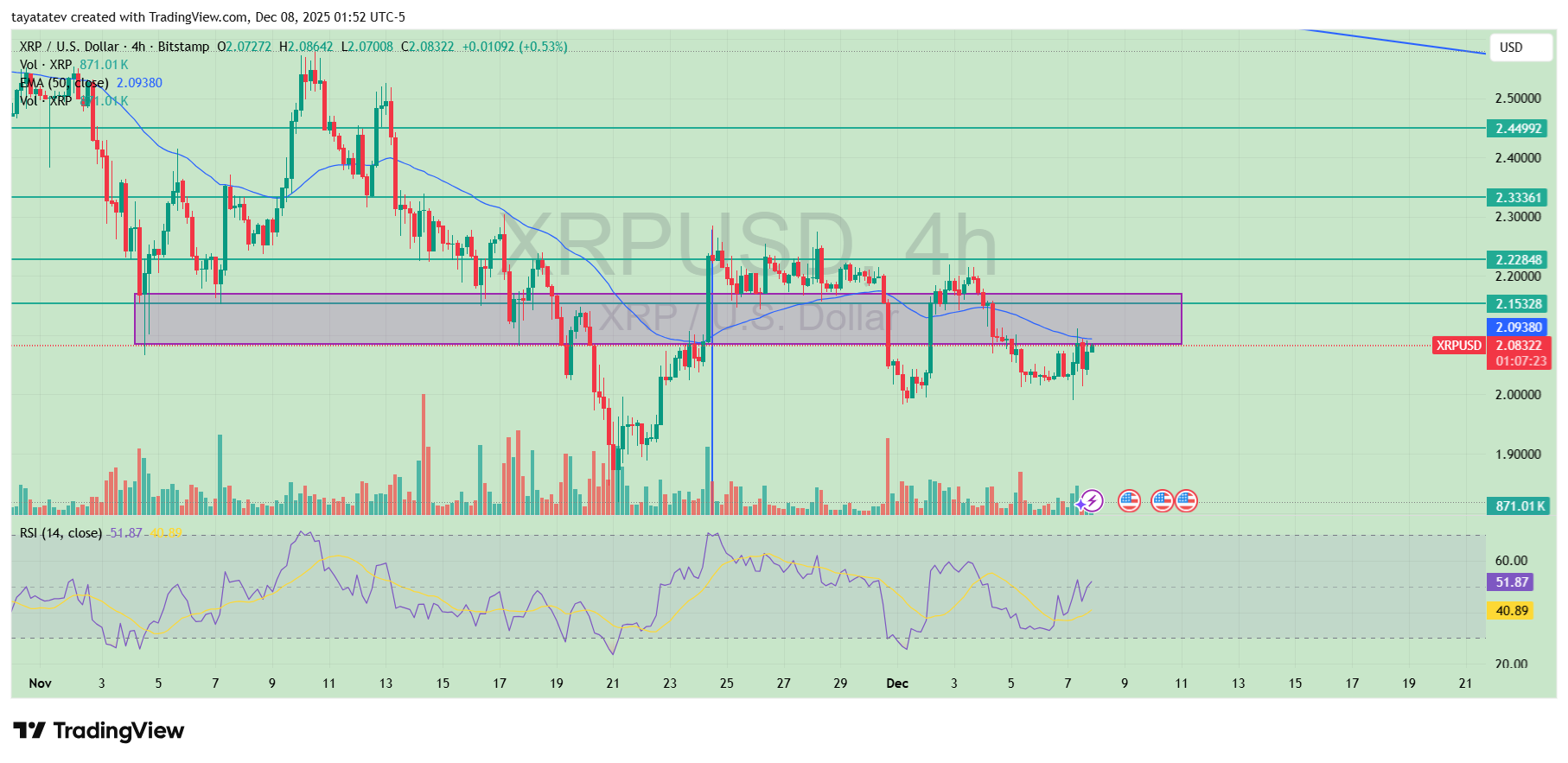This screenshot has height=763, width=1568.
Task: Open the US flag event above Dec 9
Action: click(x=1129, y=500)
